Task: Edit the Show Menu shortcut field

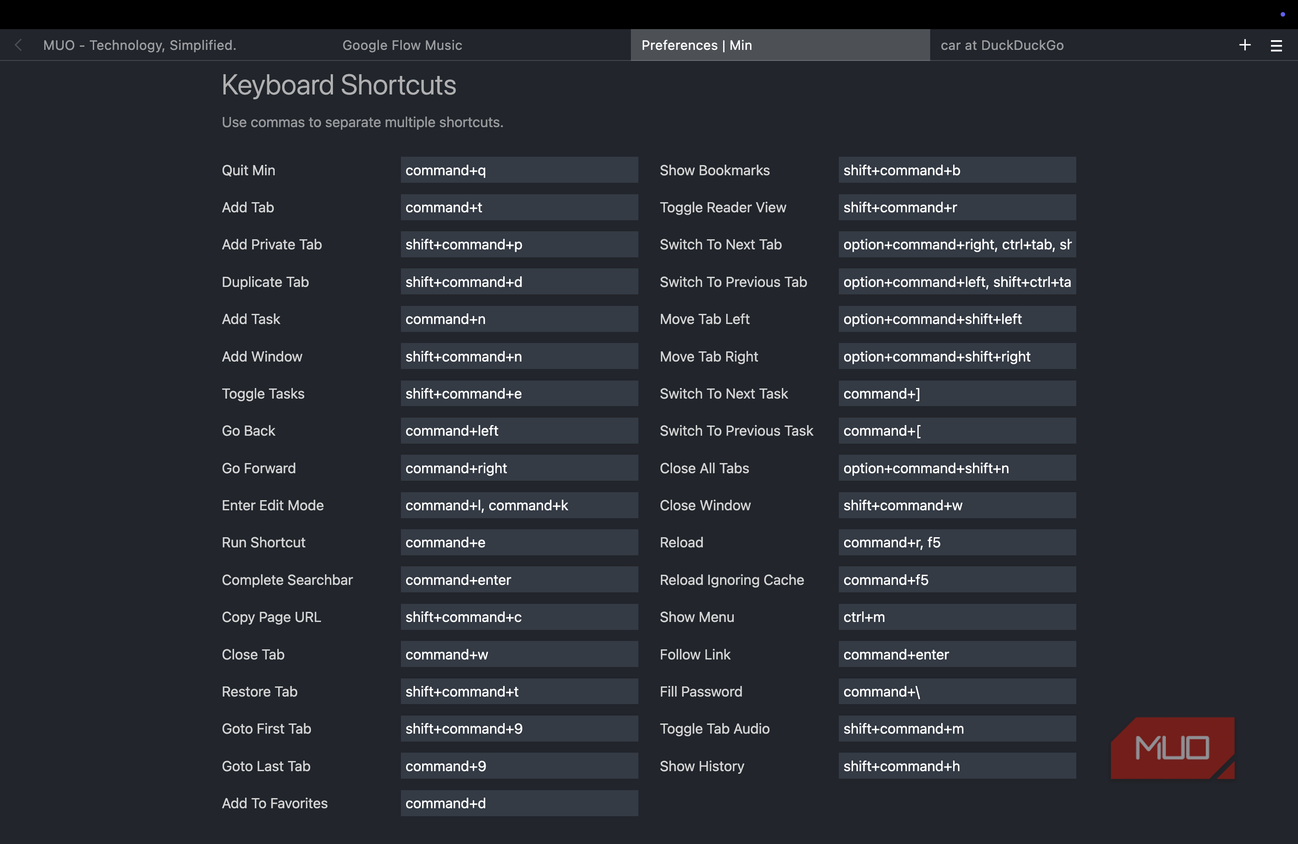Action: [957, 617]
